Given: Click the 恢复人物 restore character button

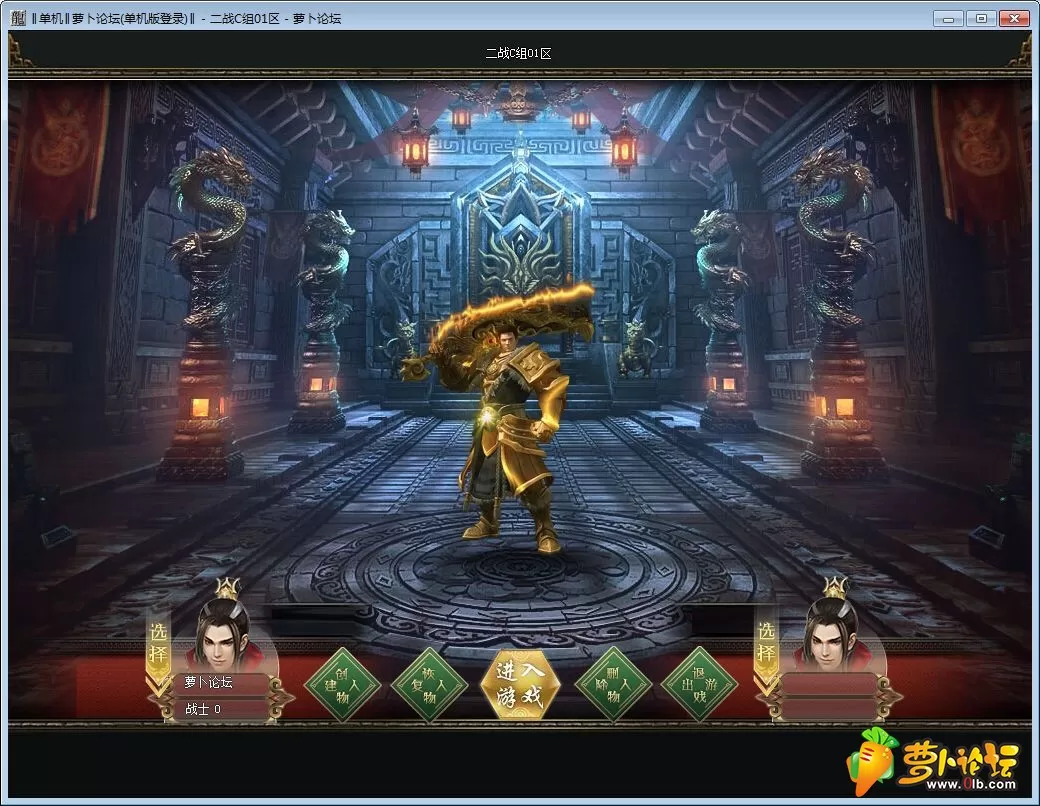Looking at the screenshot, I should pos(429,685).
